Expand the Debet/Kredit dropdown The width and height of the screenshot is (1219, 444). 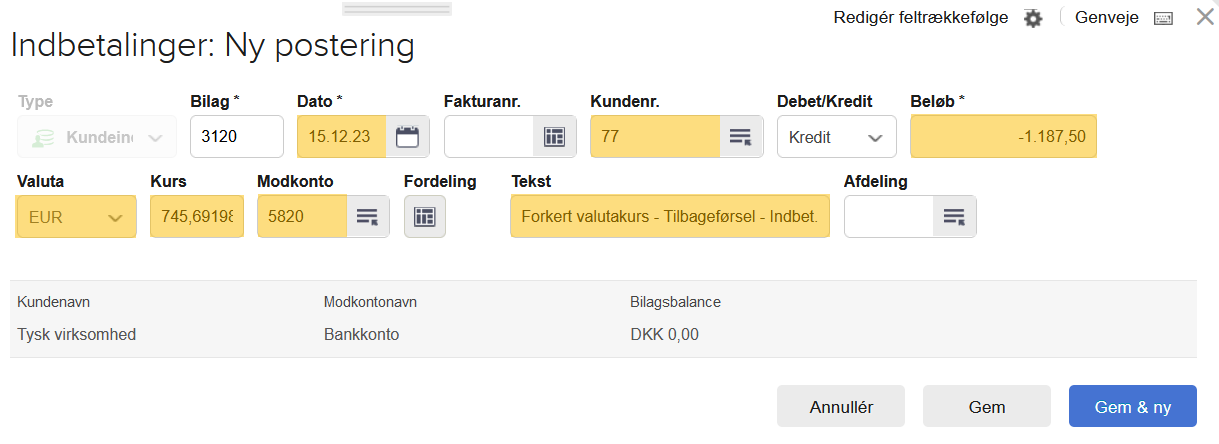836,137
